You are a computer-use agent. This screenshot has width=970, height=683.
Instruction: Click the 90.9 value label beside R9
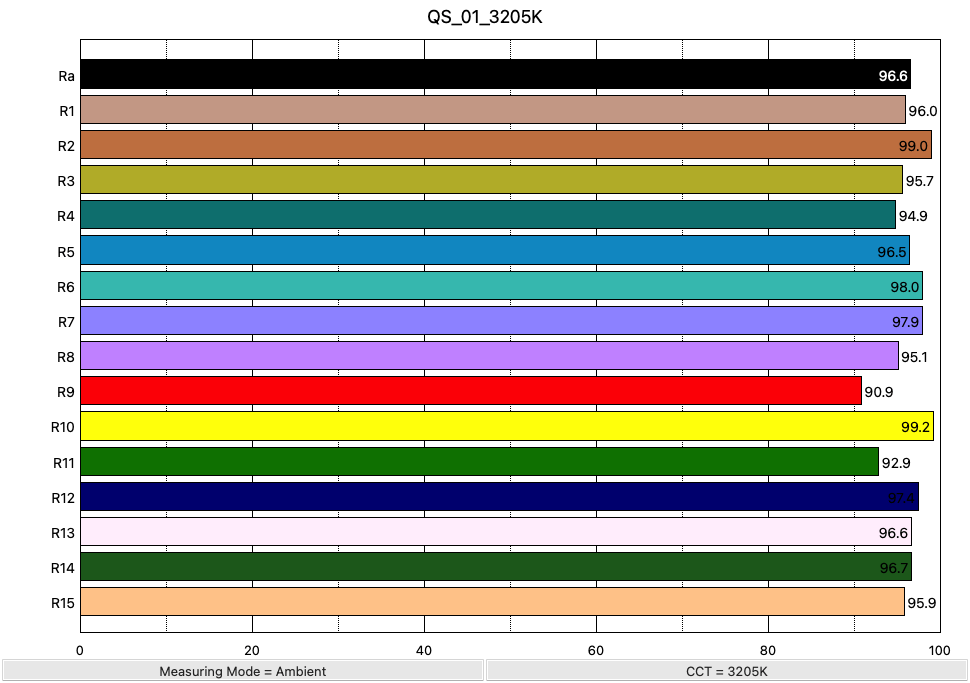point(878,392)
